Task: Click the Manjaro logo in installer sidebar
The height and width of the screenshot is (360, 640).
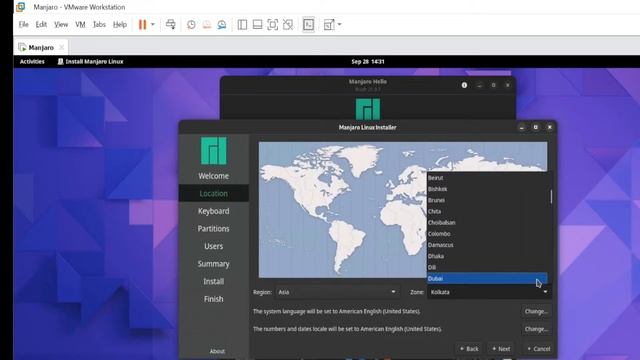Action: tap(213, 151)
